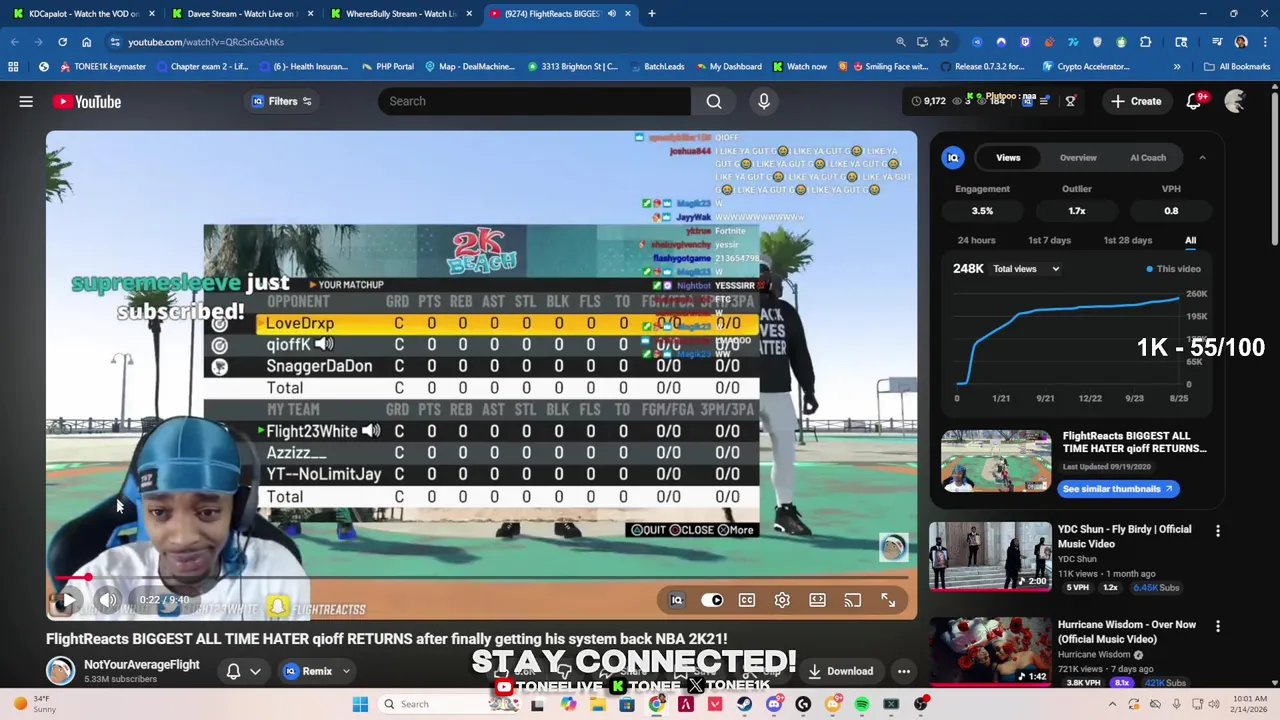Click NotYourAverageFlight channel avatar
The height and width of the screenshot is (720, 1280).
(x=61, y=671)
